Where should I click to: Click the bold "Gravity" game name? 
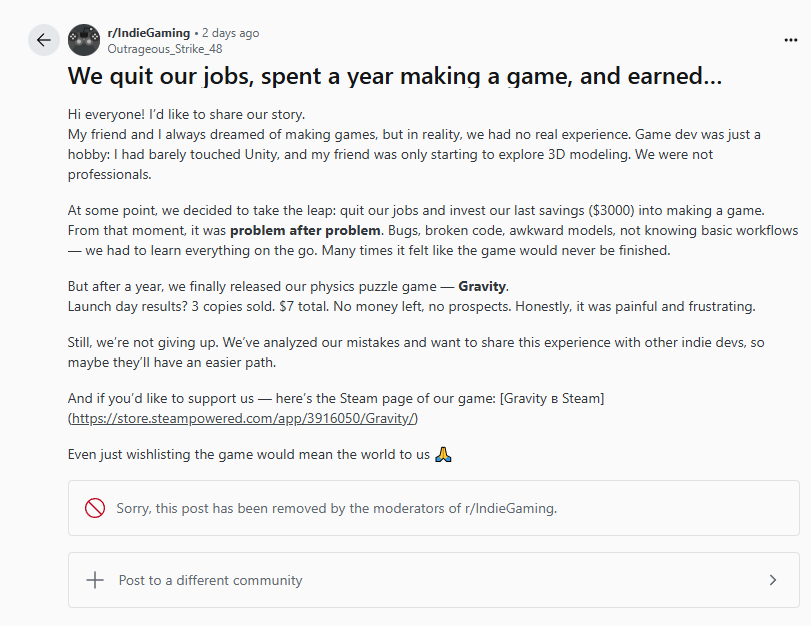482,286
